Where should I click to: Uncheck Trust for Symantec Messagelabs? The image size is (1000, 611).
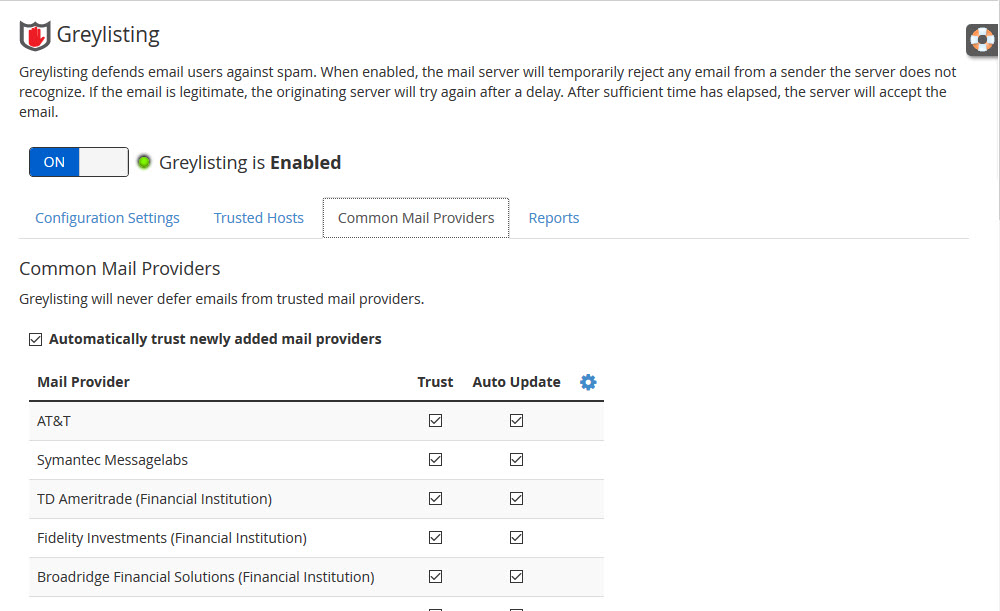[x=435, y=460]
